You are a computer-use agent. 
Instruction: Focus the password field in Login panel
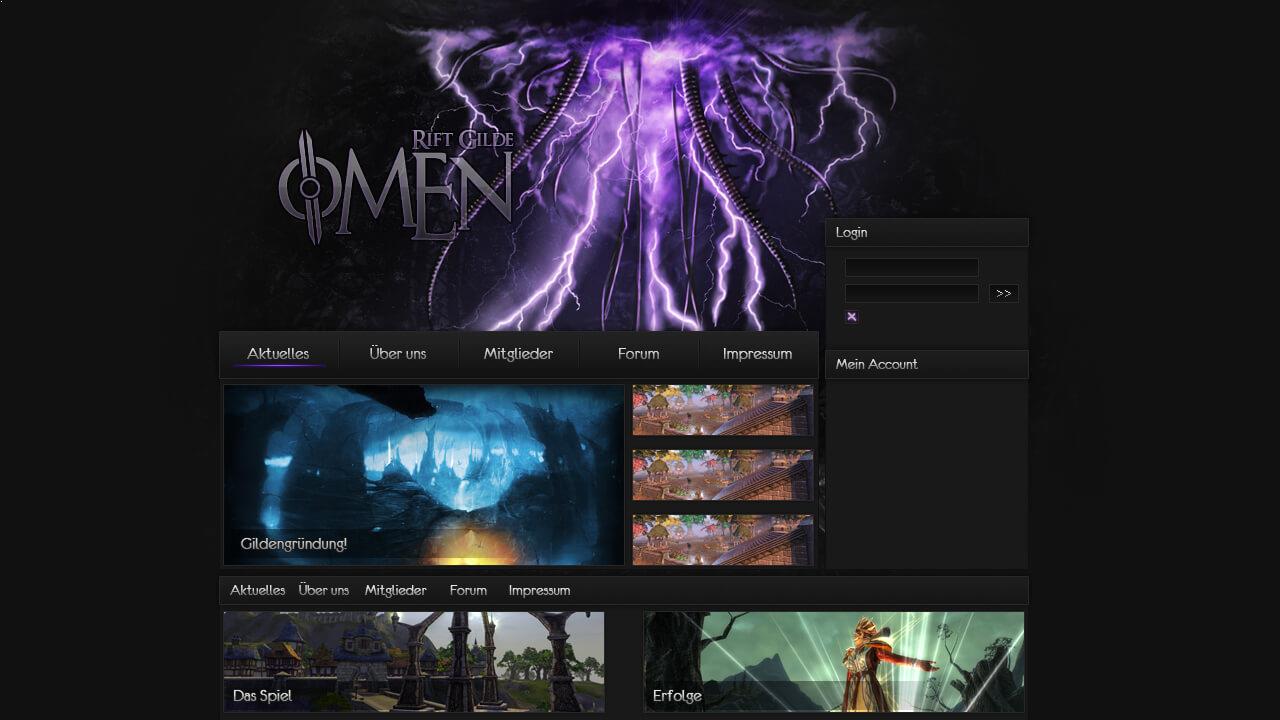[x=911, y=293]
